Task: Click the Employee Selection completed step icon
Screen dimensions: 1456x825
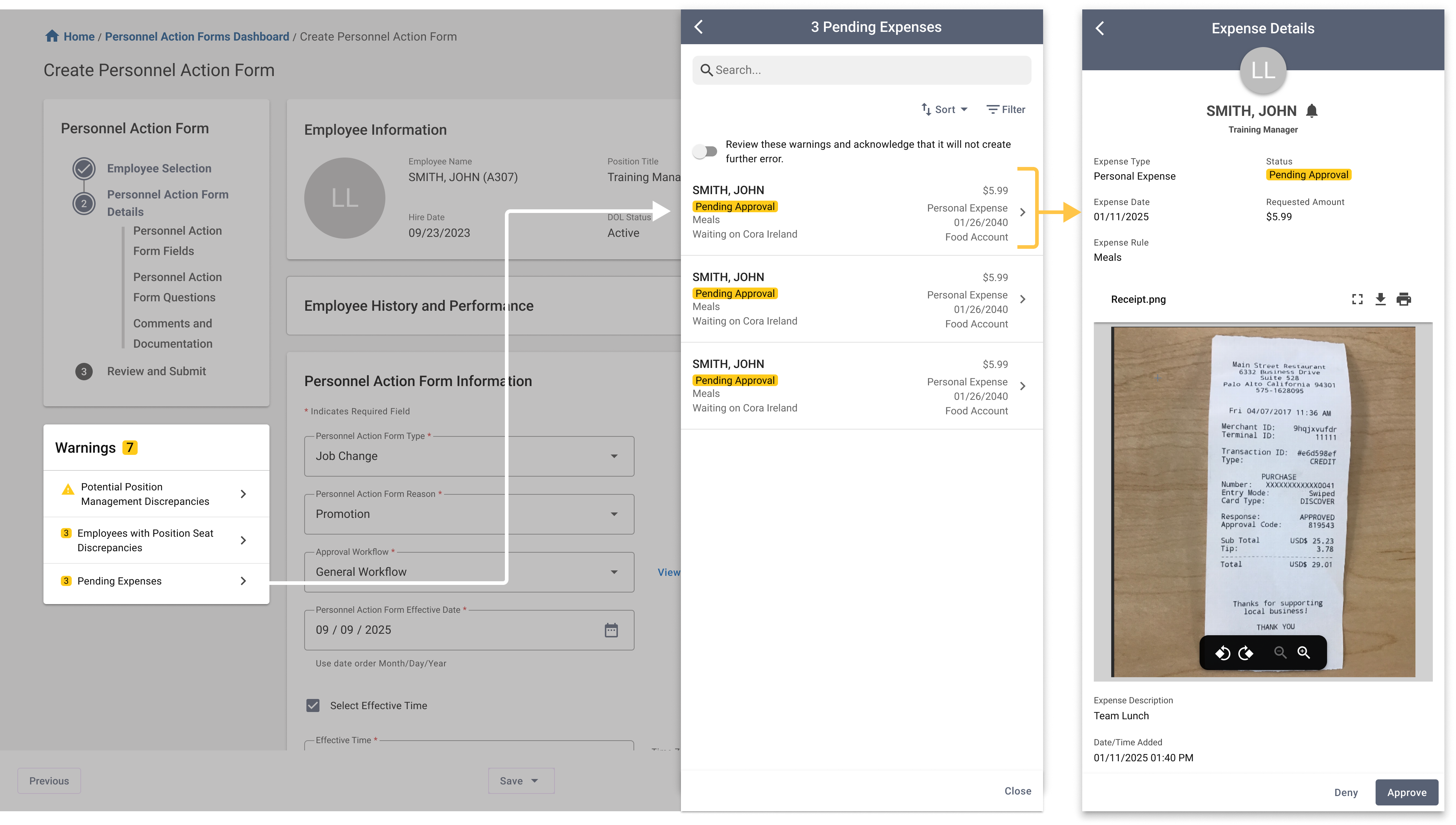Action: [84, 168]
